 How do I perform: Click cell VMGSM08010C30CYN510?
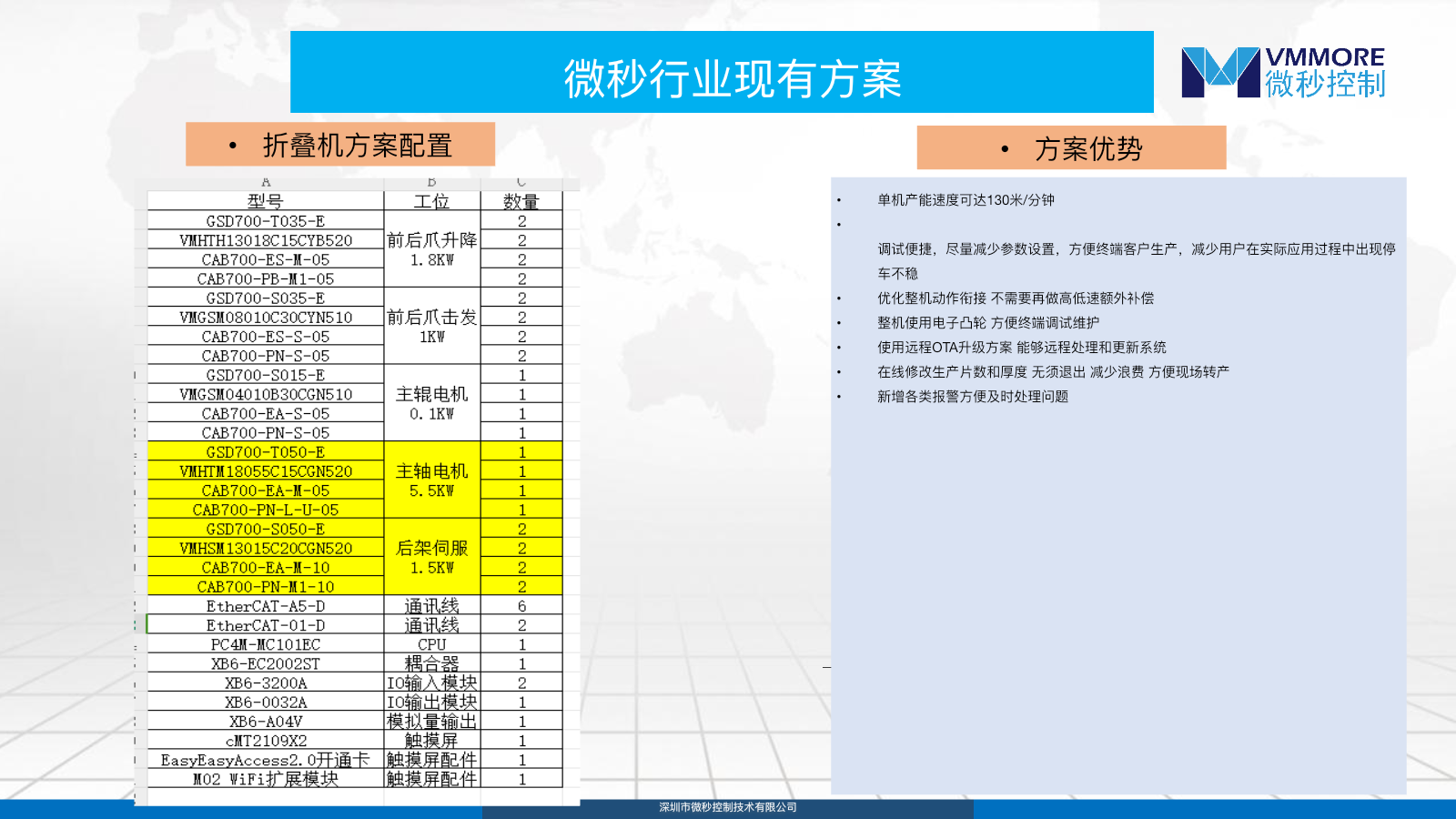pos(266,317)
